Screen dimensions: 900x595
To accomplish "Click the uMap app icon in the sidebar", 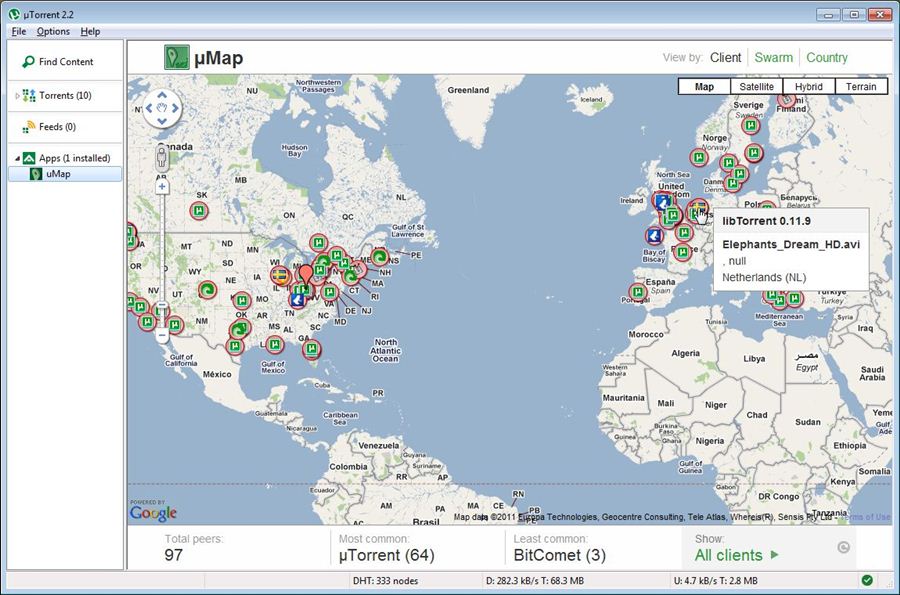I will point(36,174).
